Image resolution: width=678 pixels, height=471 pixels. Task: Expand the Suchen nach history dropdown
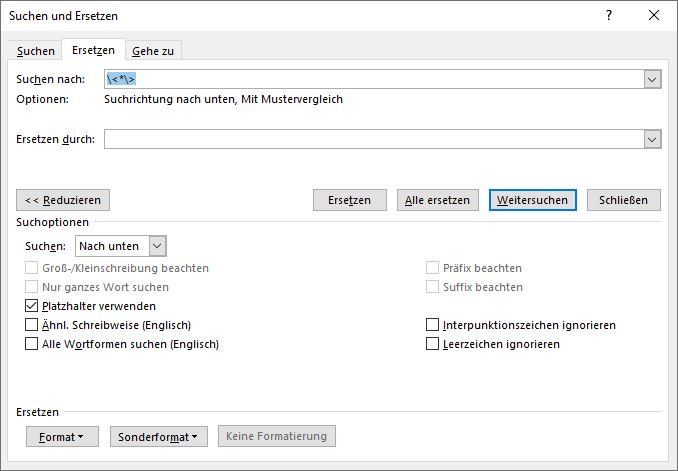653,80
